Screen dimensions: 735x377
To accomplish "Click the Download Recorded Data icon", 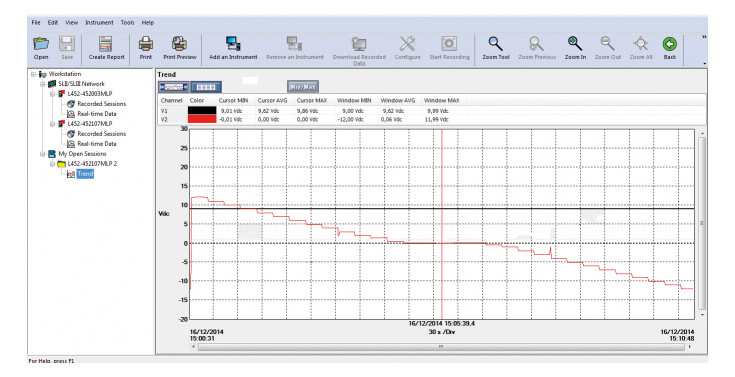I will 359,44.
